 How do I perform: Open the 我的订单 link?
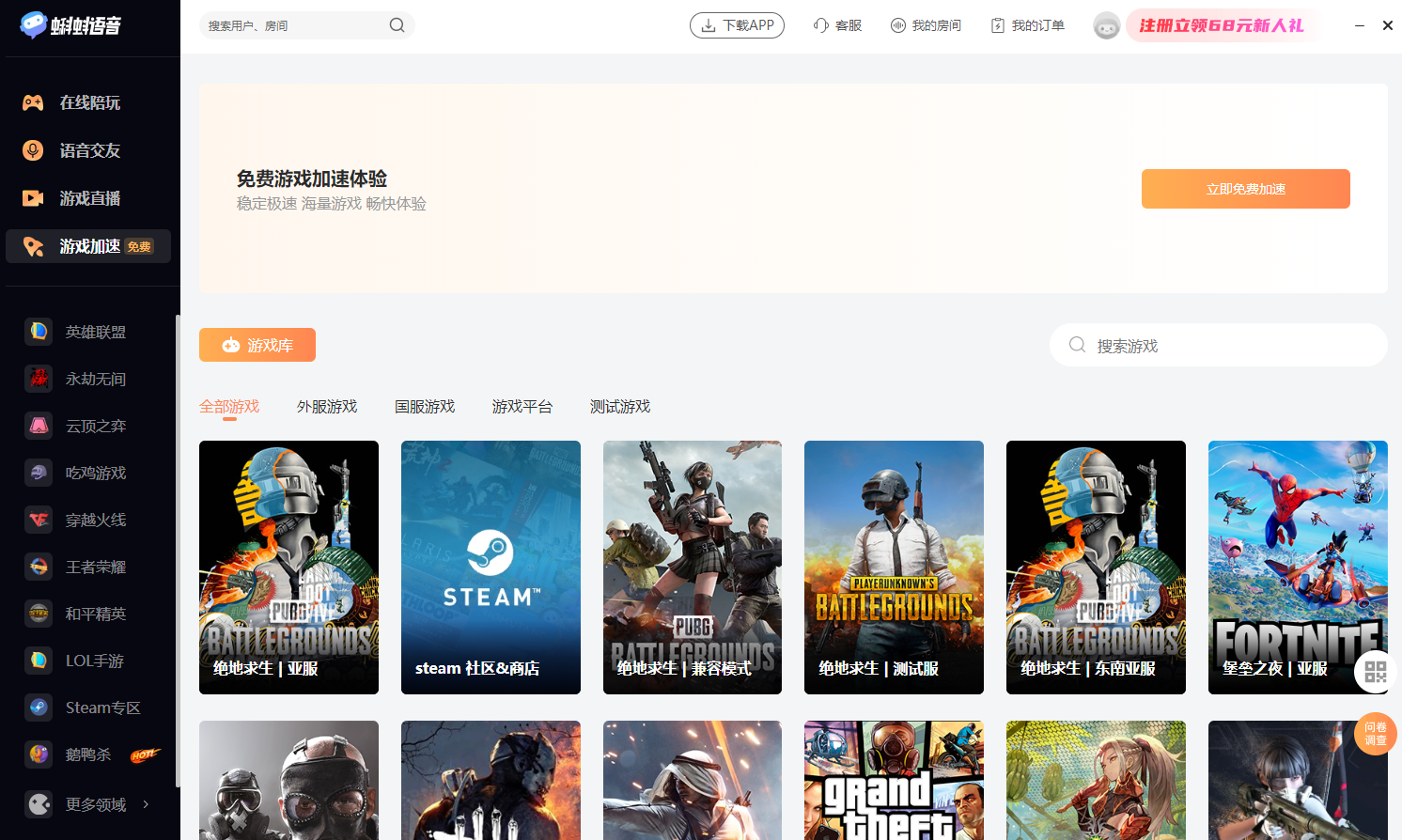pos(1028,25)
